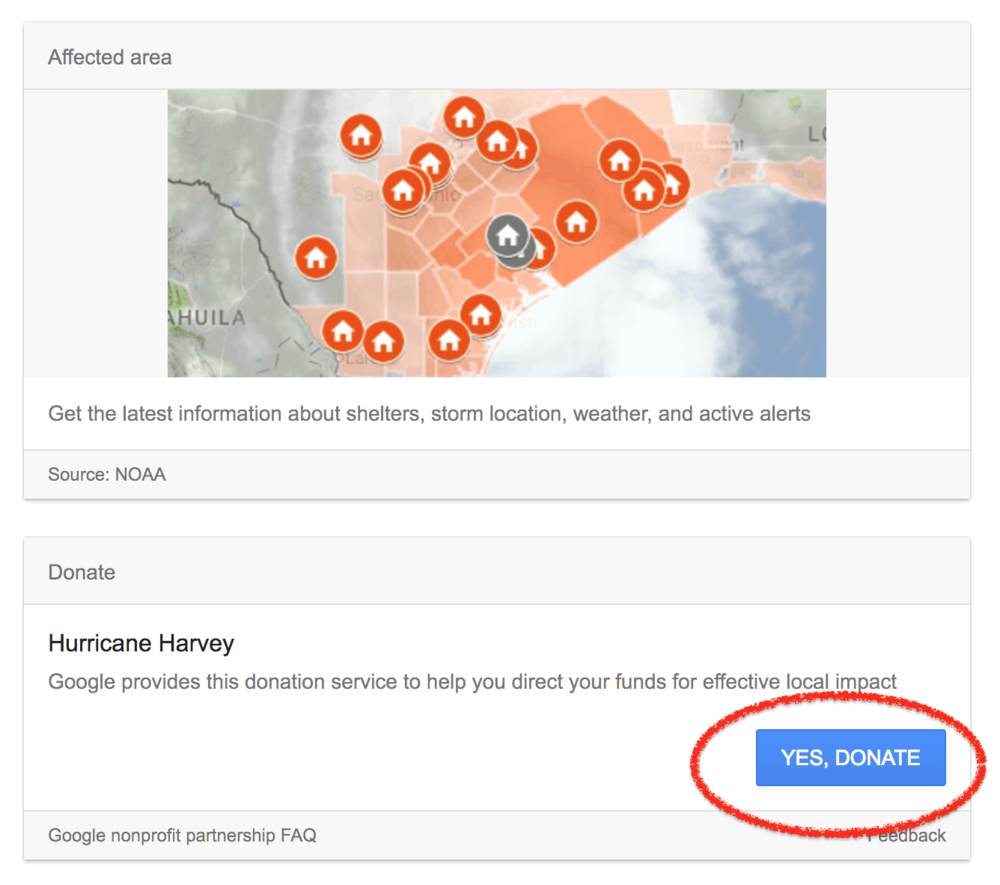The image size is (1000, 885).
Task: Click the upper shelter marker near Corpus Christi
Action: pos(481,314)
